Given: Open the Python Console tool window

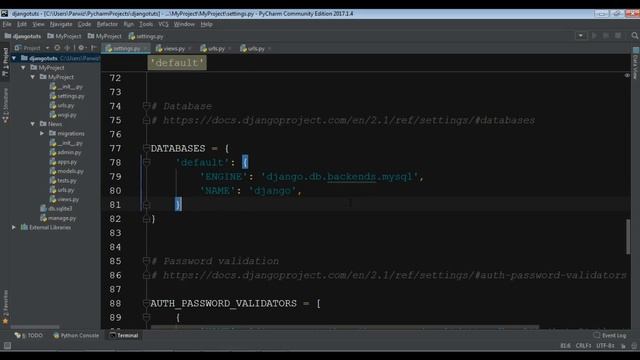Looking at the screenshot, I should [x=76, y=336].
